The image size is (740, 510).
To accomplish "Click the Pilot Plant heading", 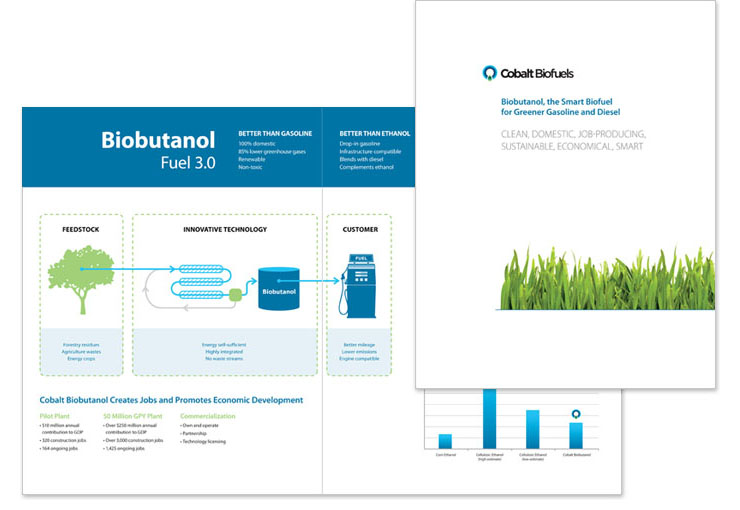I will [x=58, y=415].
